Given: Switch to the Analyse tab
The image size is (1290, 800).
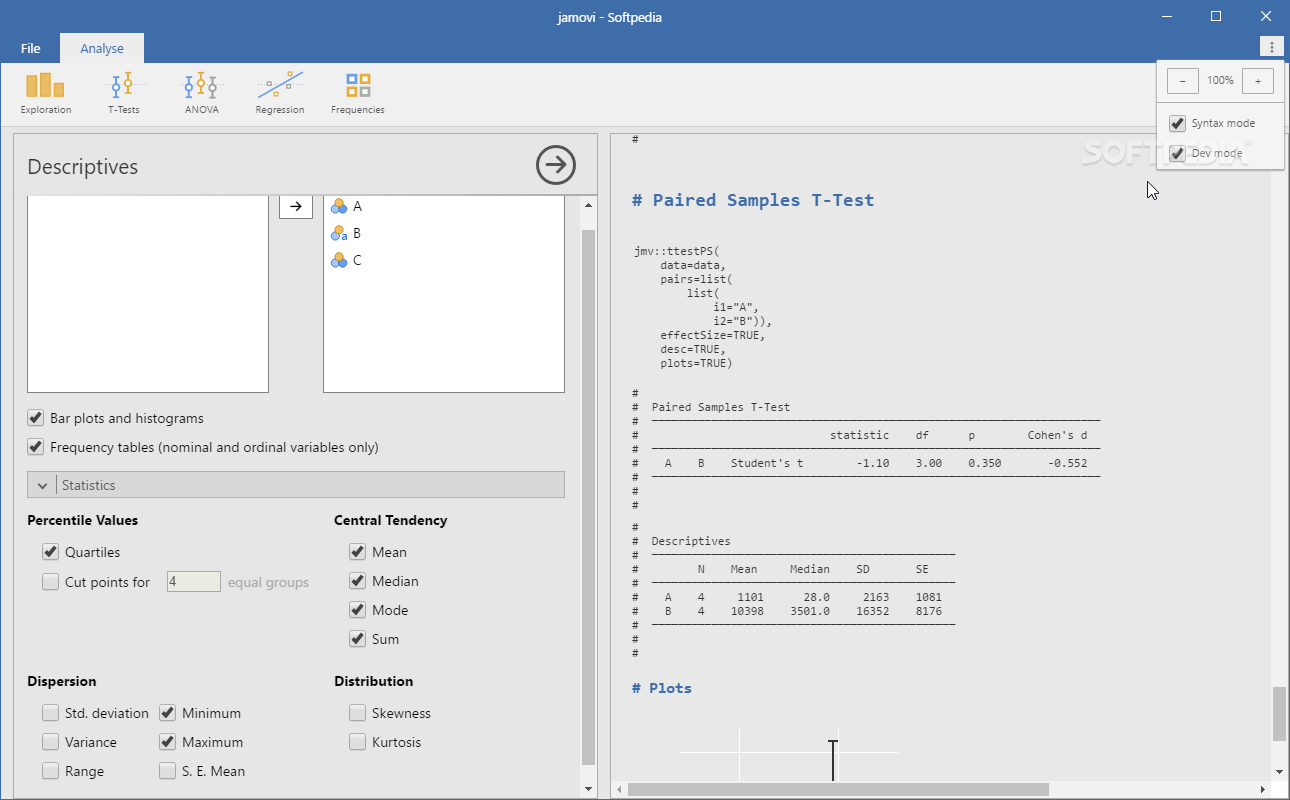Looking at the screenshot, I should (102, 48).
